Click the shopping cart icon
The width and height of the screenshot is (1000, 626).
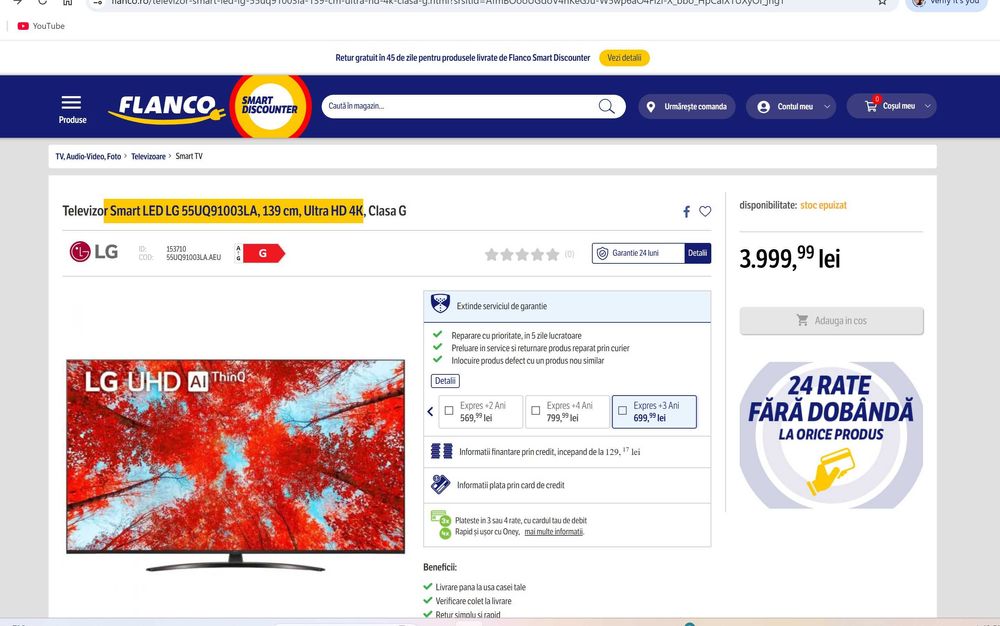point(871,106)
